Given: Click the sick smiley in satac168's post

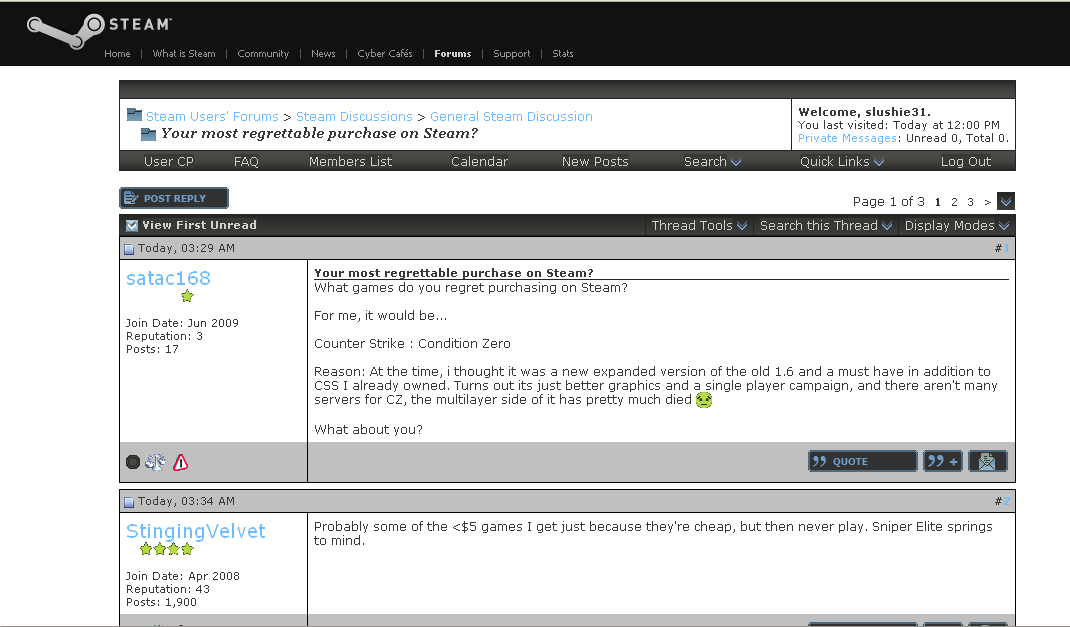Looking at the screenshot, I should pos(704,400).
